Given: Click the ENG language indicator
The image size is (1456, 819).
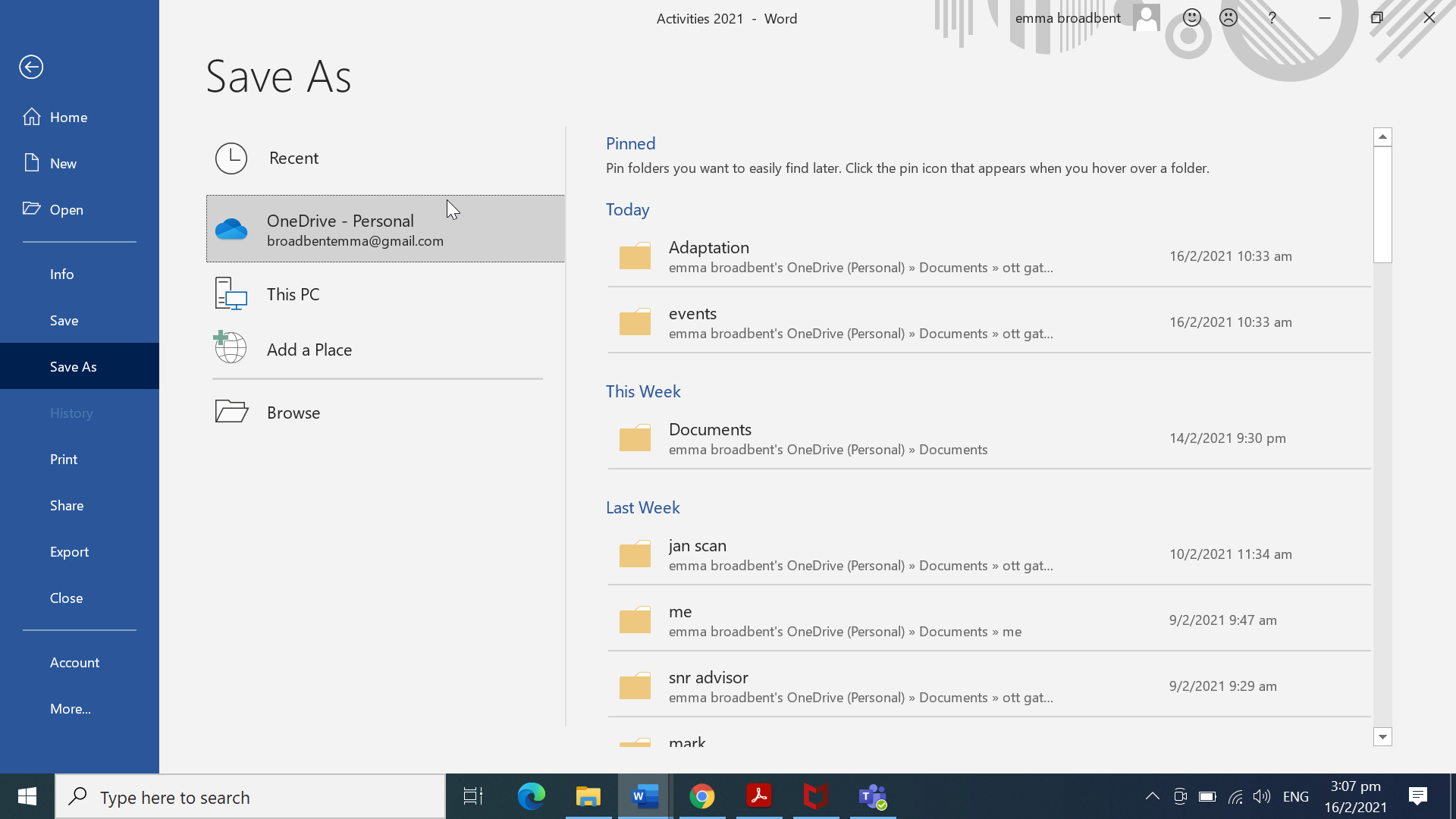Looking at the screenshot, I should pyautogui.click(x=1296, y=796).
